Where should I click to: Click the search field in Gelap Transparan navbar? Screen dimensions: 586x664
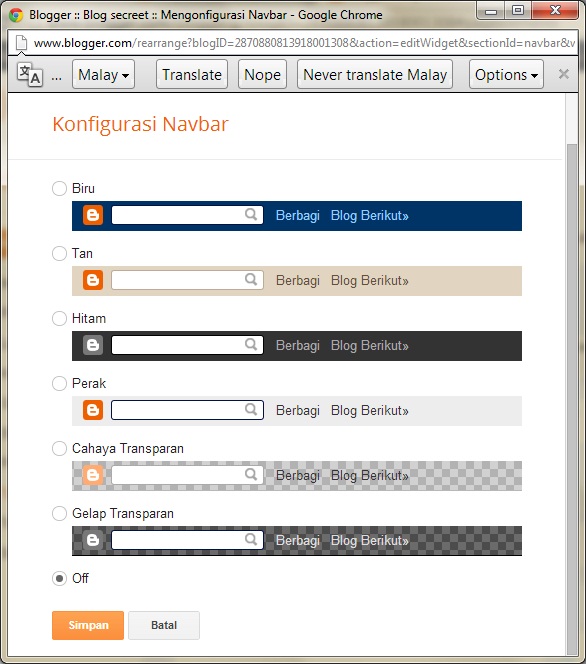click(x=187, y=540)
